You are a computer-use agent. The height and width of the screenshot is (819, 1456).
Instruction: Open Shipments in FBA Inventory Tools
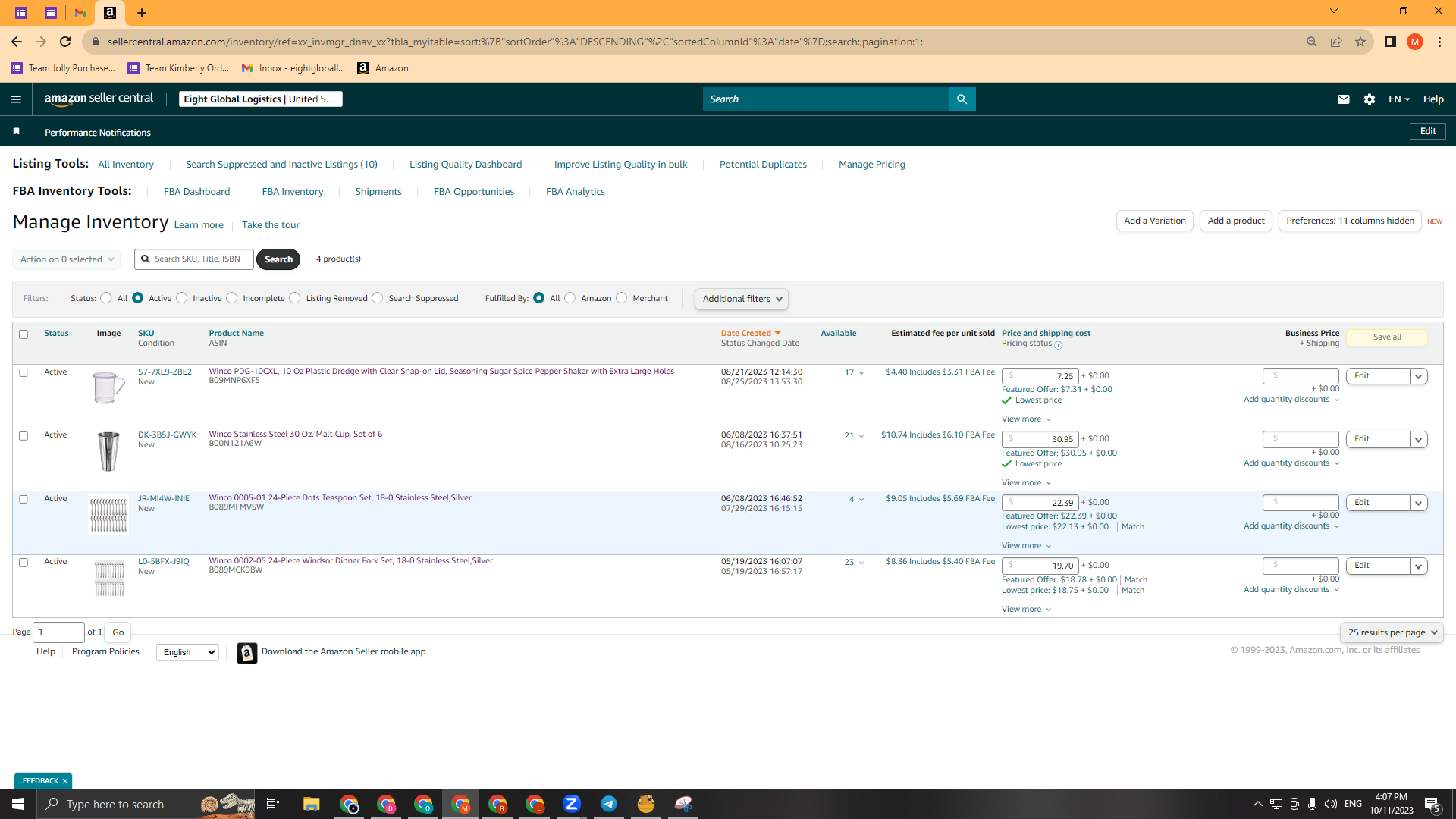378,192
